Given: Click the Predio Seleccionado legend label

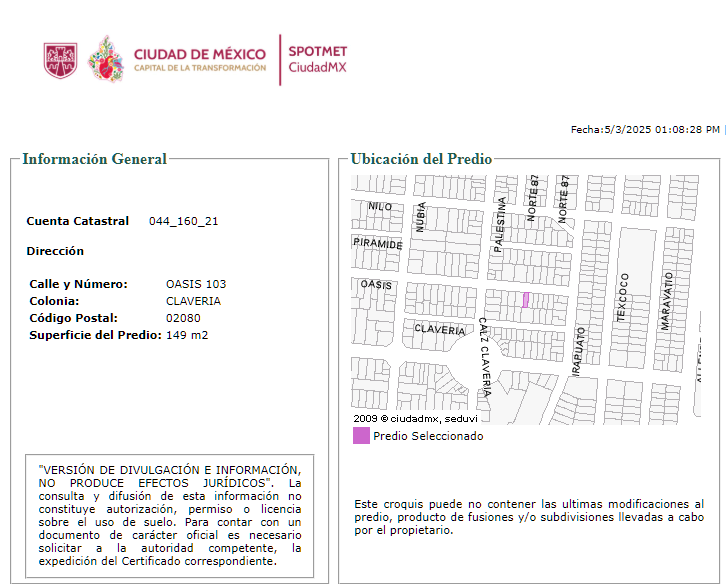Looking at the screenshot, I should (428, 436).
